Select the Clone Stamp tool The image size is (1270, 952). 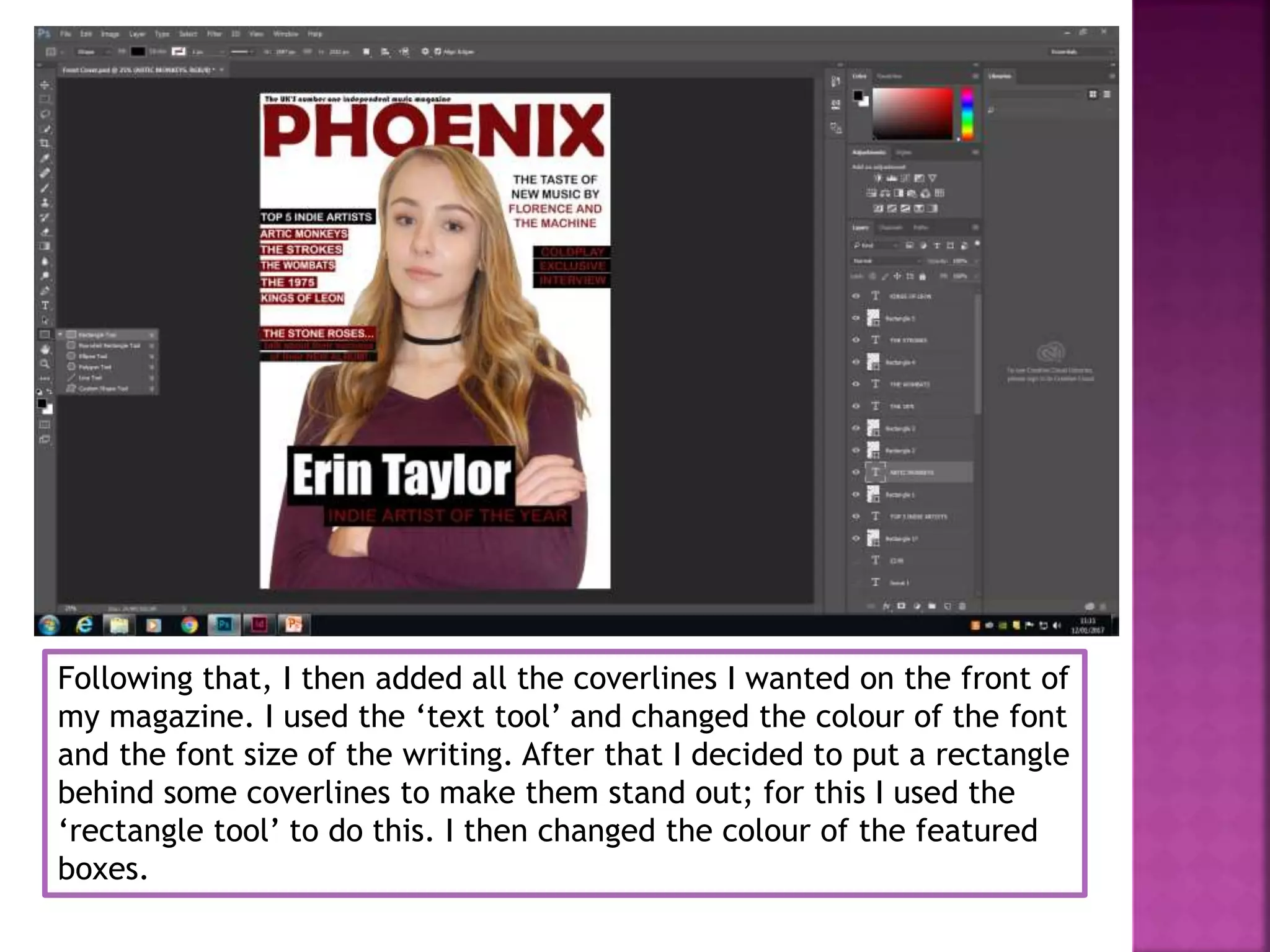point(45,203)
